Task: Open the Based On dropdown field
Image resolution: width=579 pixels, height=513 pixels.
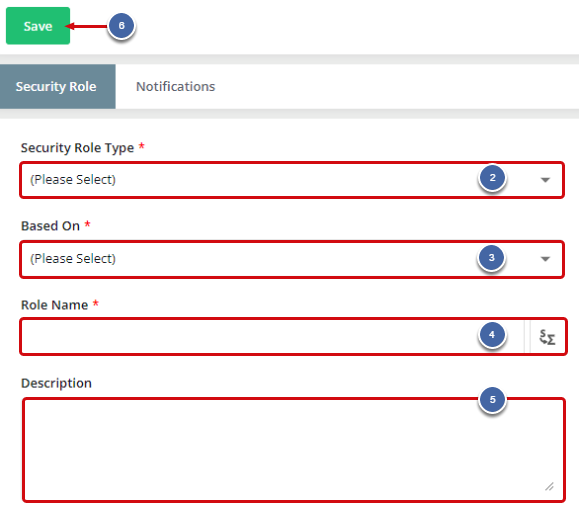Action: coord(292,259)
